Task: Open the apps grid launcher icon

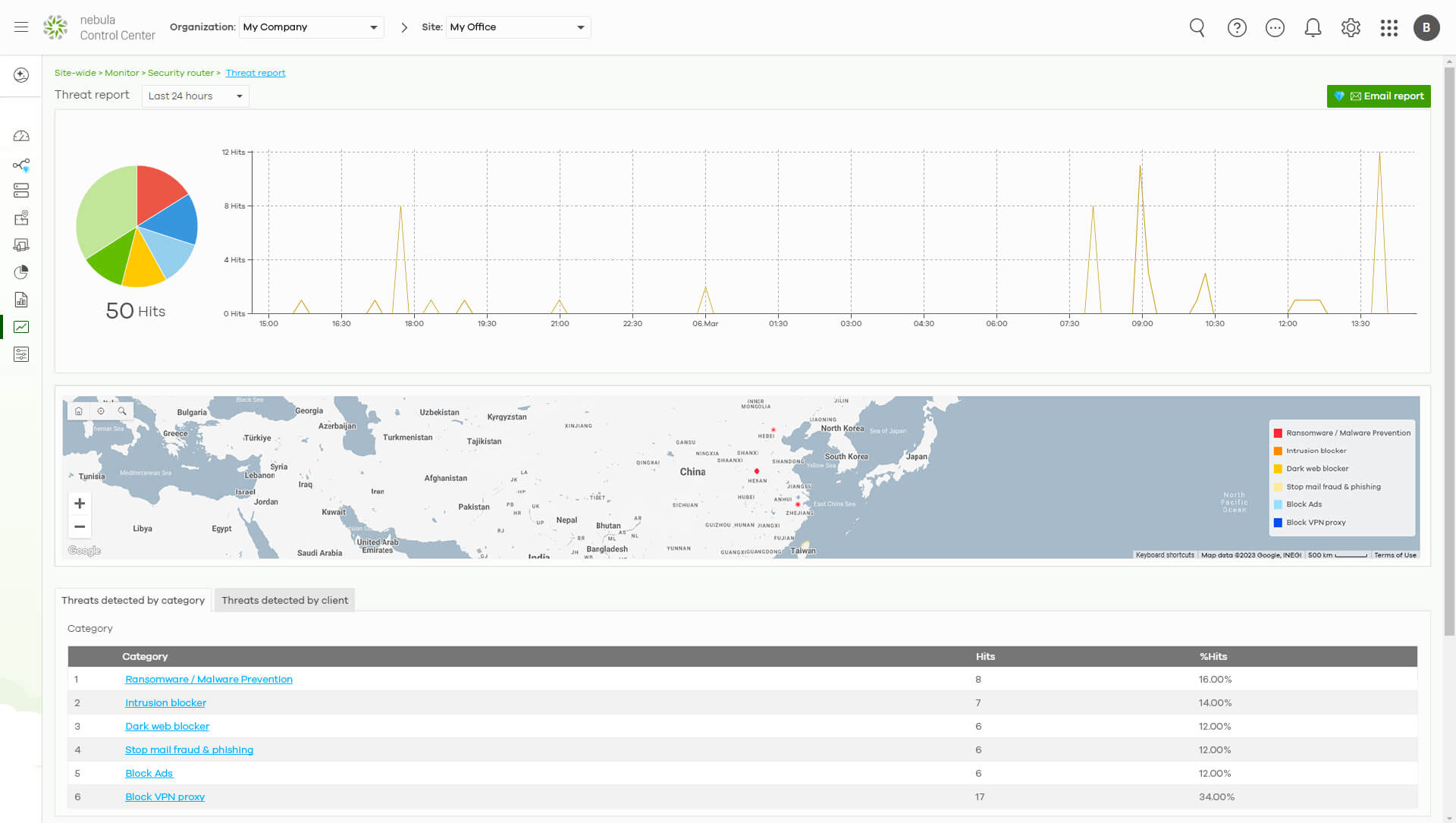Action: coord(1389,28)
